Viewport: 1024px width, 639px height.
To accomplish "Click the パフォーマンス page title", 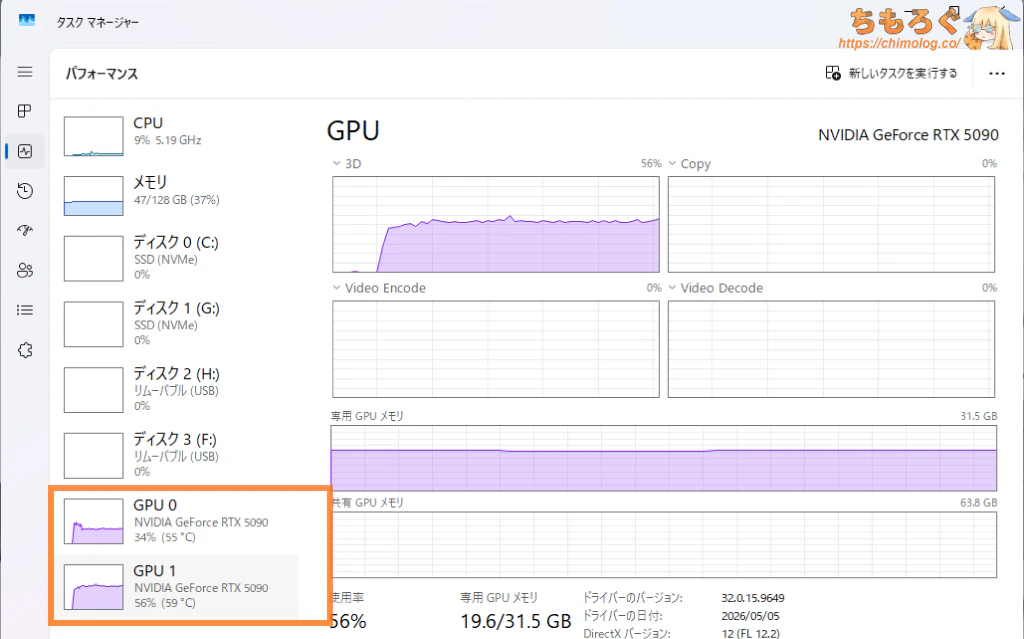I will pos(101,74).
